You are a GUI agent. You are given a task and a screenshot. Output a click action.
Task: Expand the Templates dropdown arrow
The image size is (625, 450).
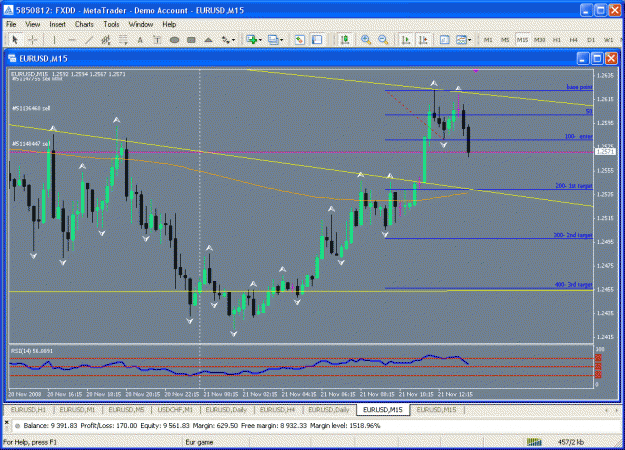click(x=470, y=40)
